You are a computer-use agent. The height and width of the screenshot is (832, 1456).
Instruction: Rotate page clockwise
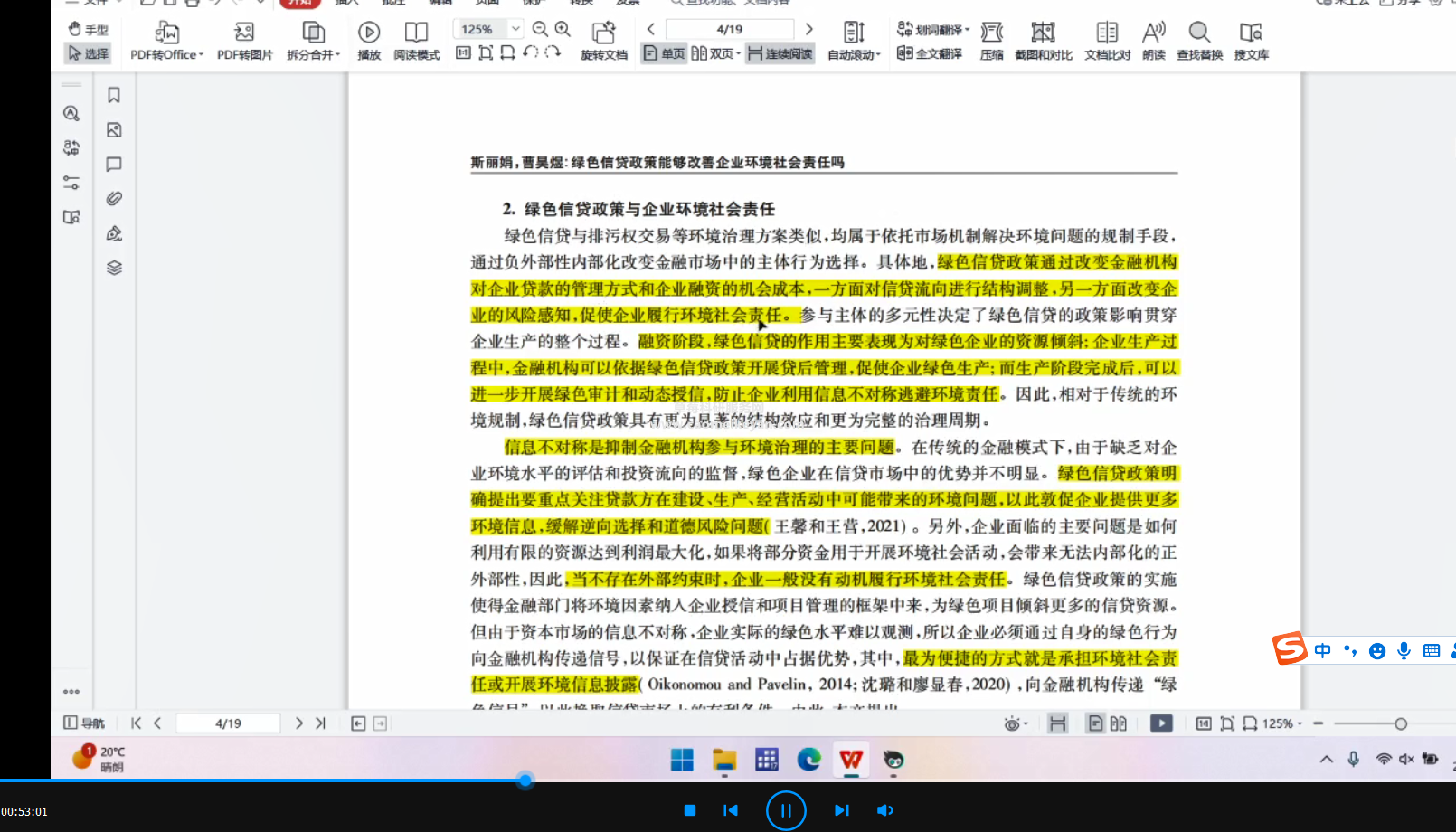(553, 52)
